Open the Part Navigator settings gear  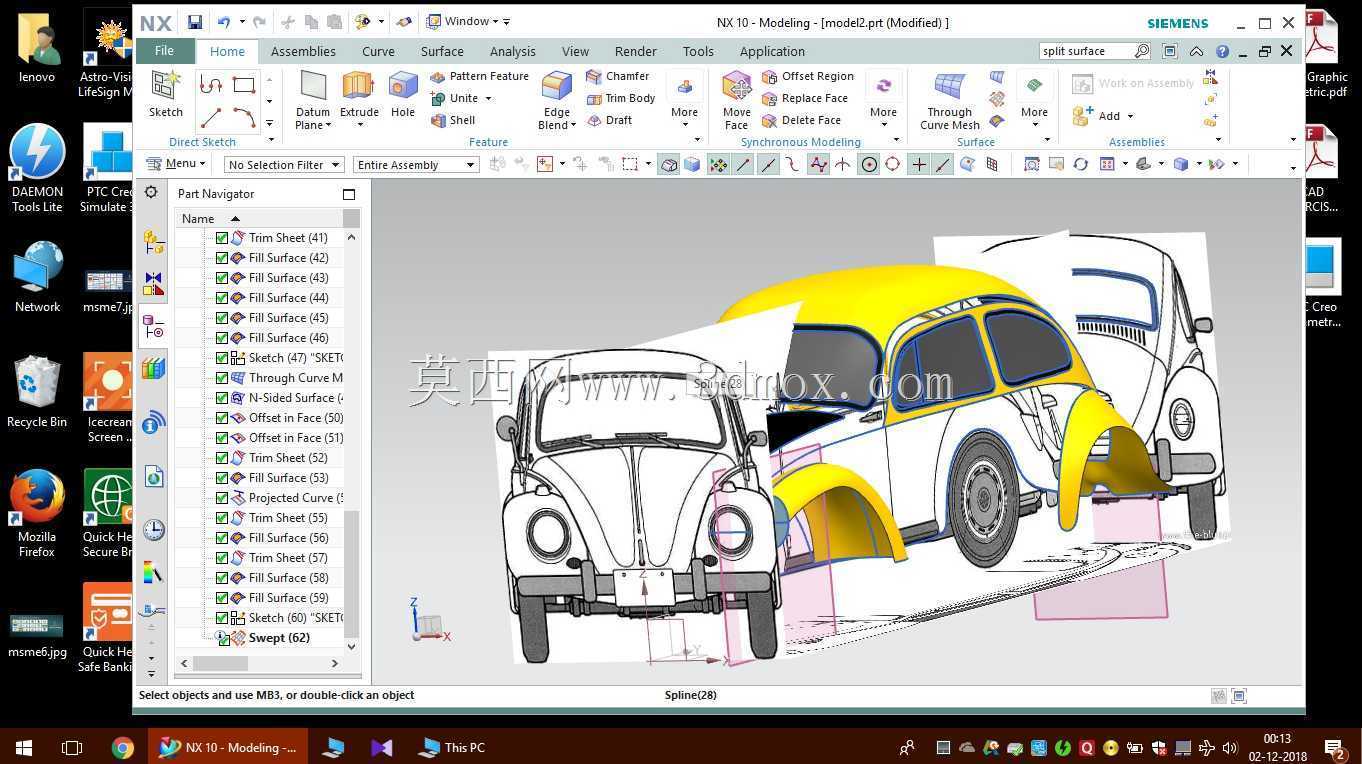click(151, 192)
